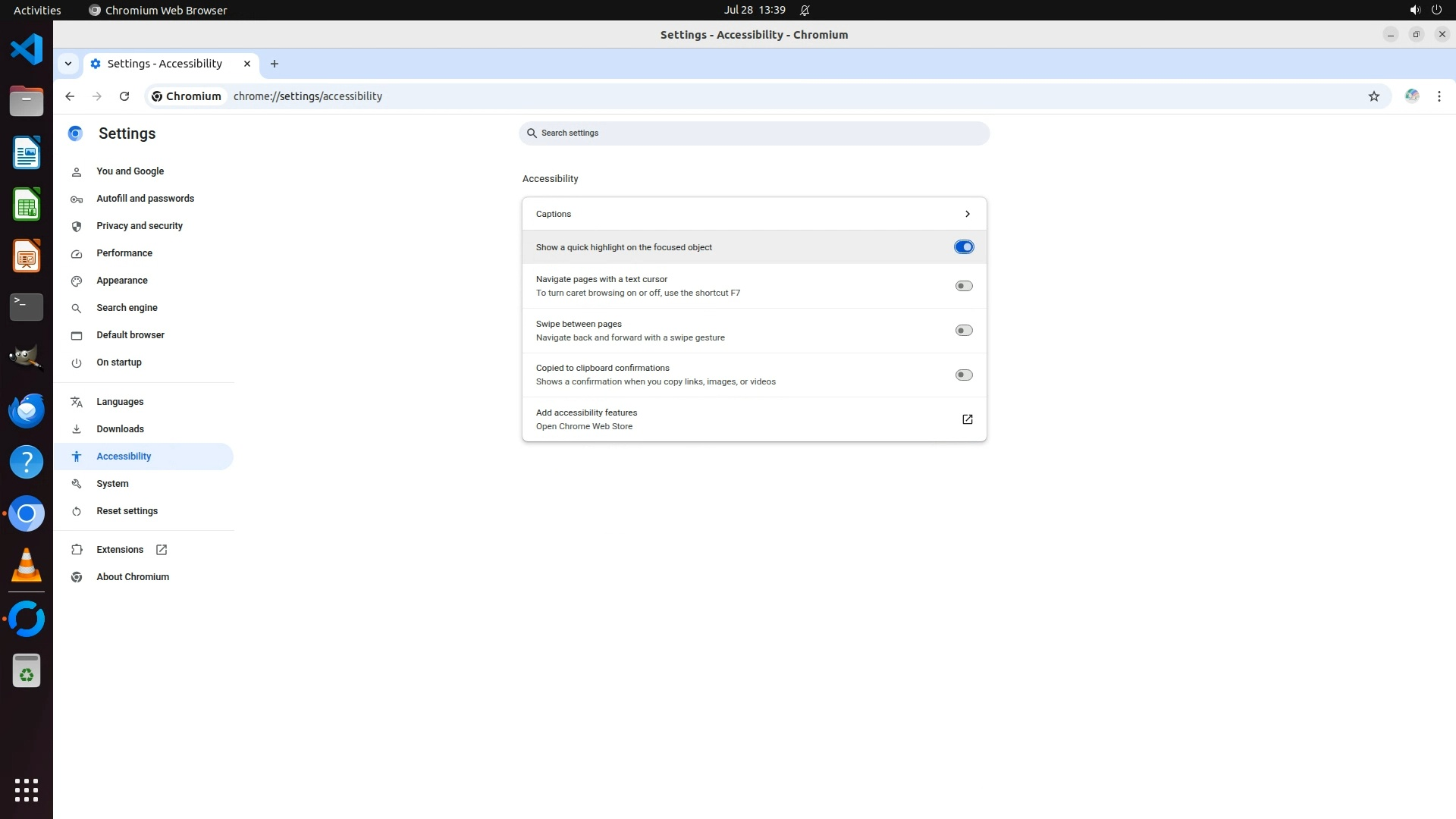This screenshot has height=819, width=1456.
Task: Click the profile avatar icon
Action: coord(1411,96)
